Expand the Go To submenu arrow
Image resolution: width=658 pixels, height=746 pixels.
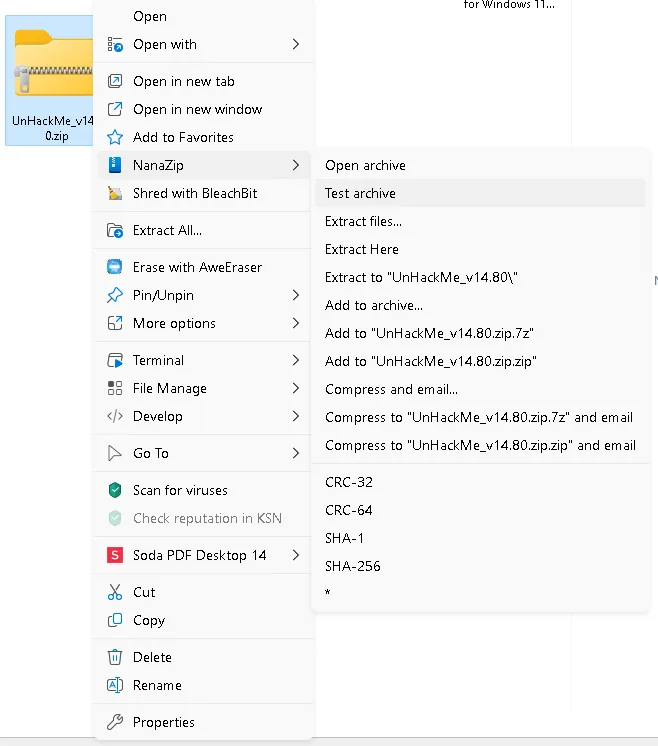[x=296, y=453]
